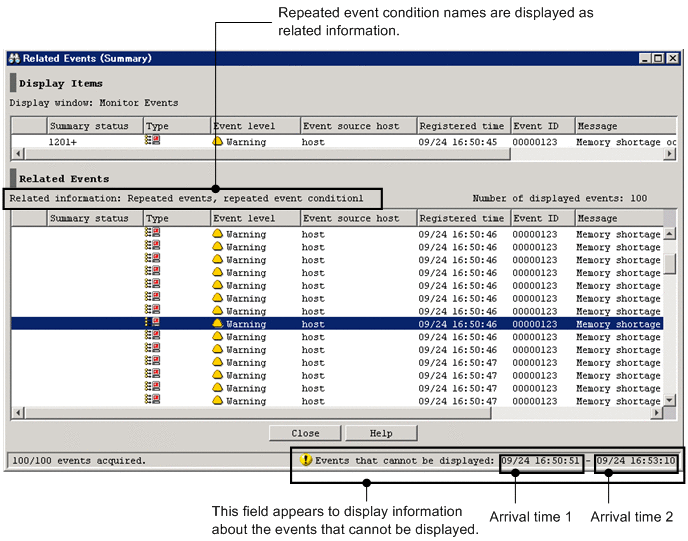This screenshot has width=688, height=541.
Task: Click the event type icon in Display Items row
Action: click(x=153, y=142)
